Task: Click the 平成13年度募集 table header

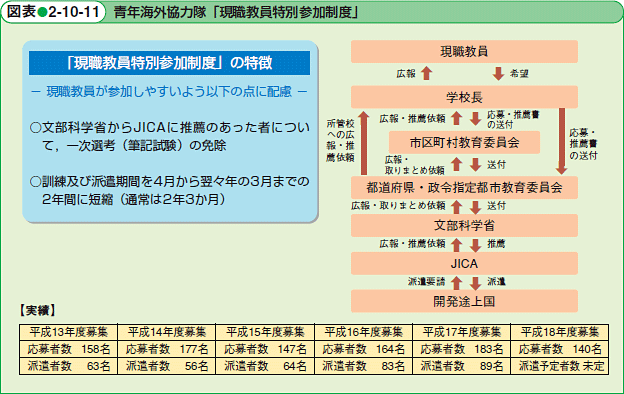Action: tap(68, 332)
